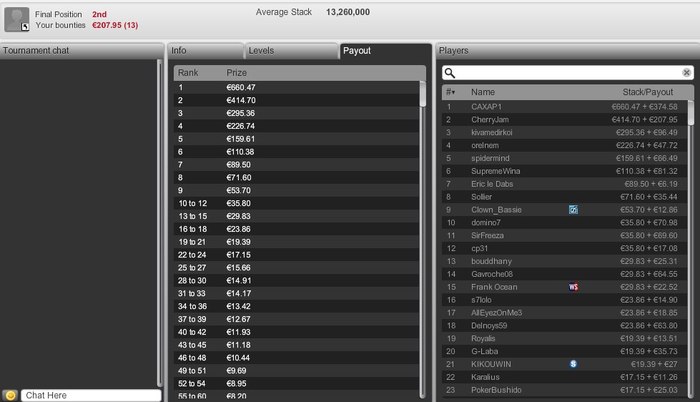Switch to the Levels tab
The height and width of the screenshot is (402, 700).
click(x=291, y=51)
